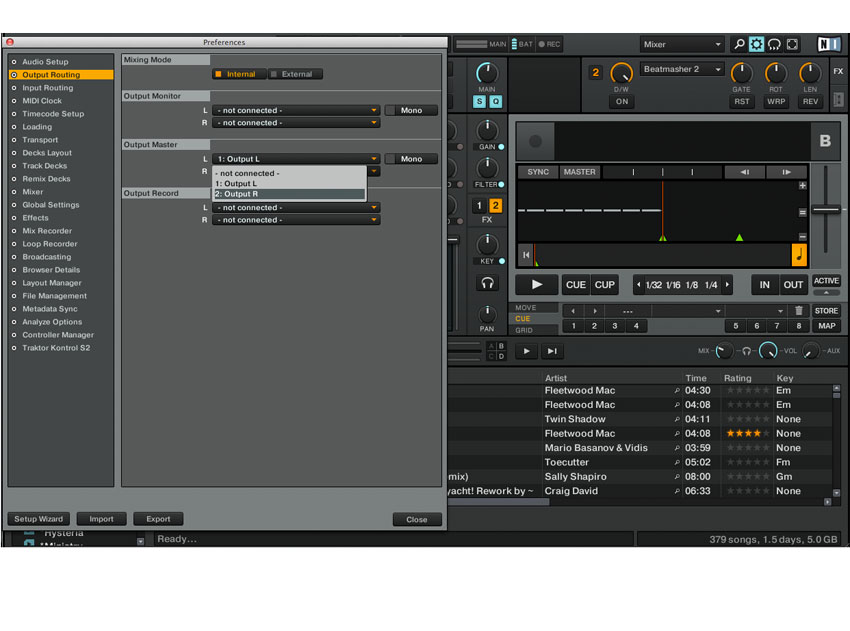Click the headphone cue button below KEY knob

tap(487, 283)
